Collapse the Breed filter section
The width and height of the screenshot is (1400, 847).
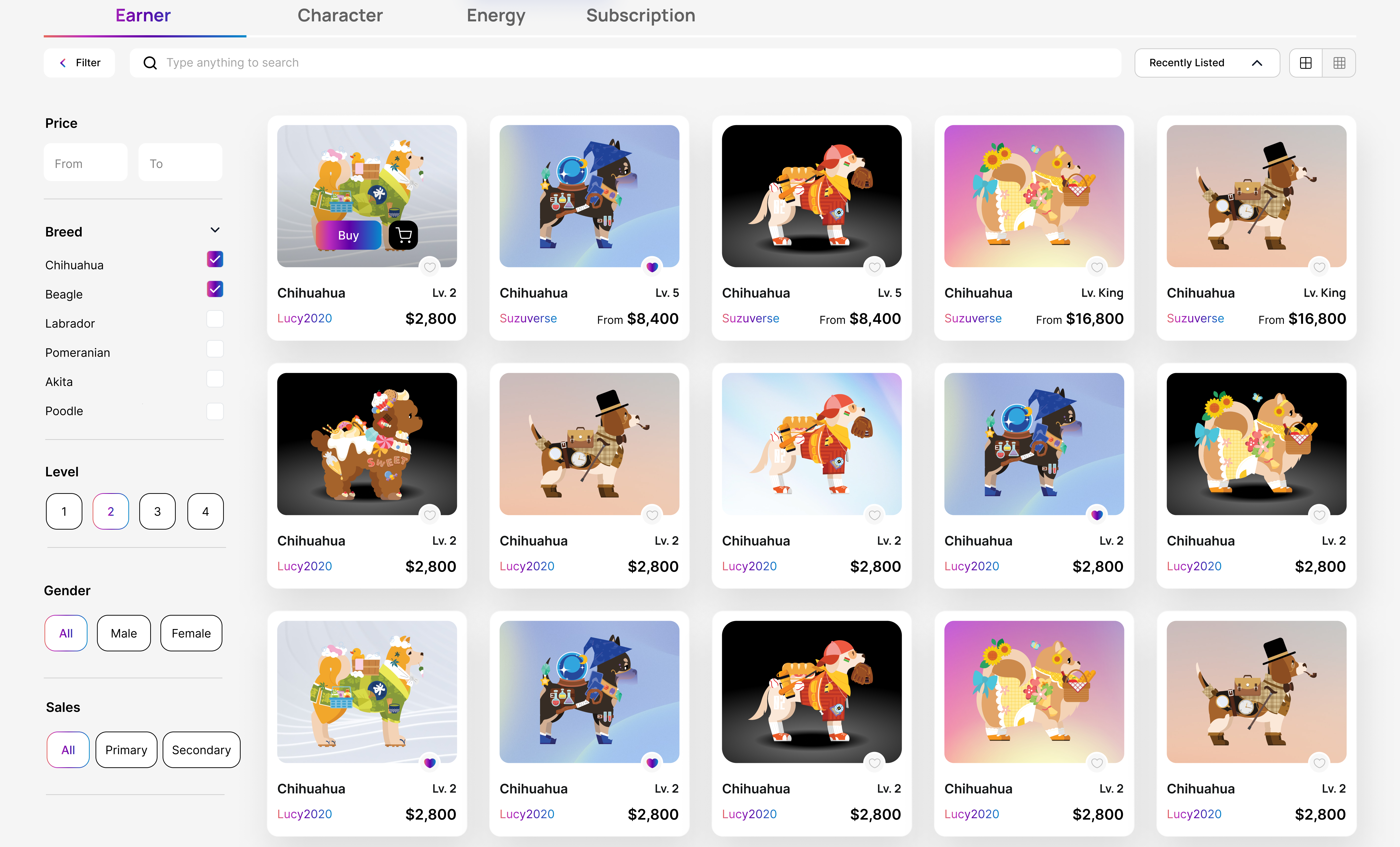pyautogui.click(x=215, y=230)
